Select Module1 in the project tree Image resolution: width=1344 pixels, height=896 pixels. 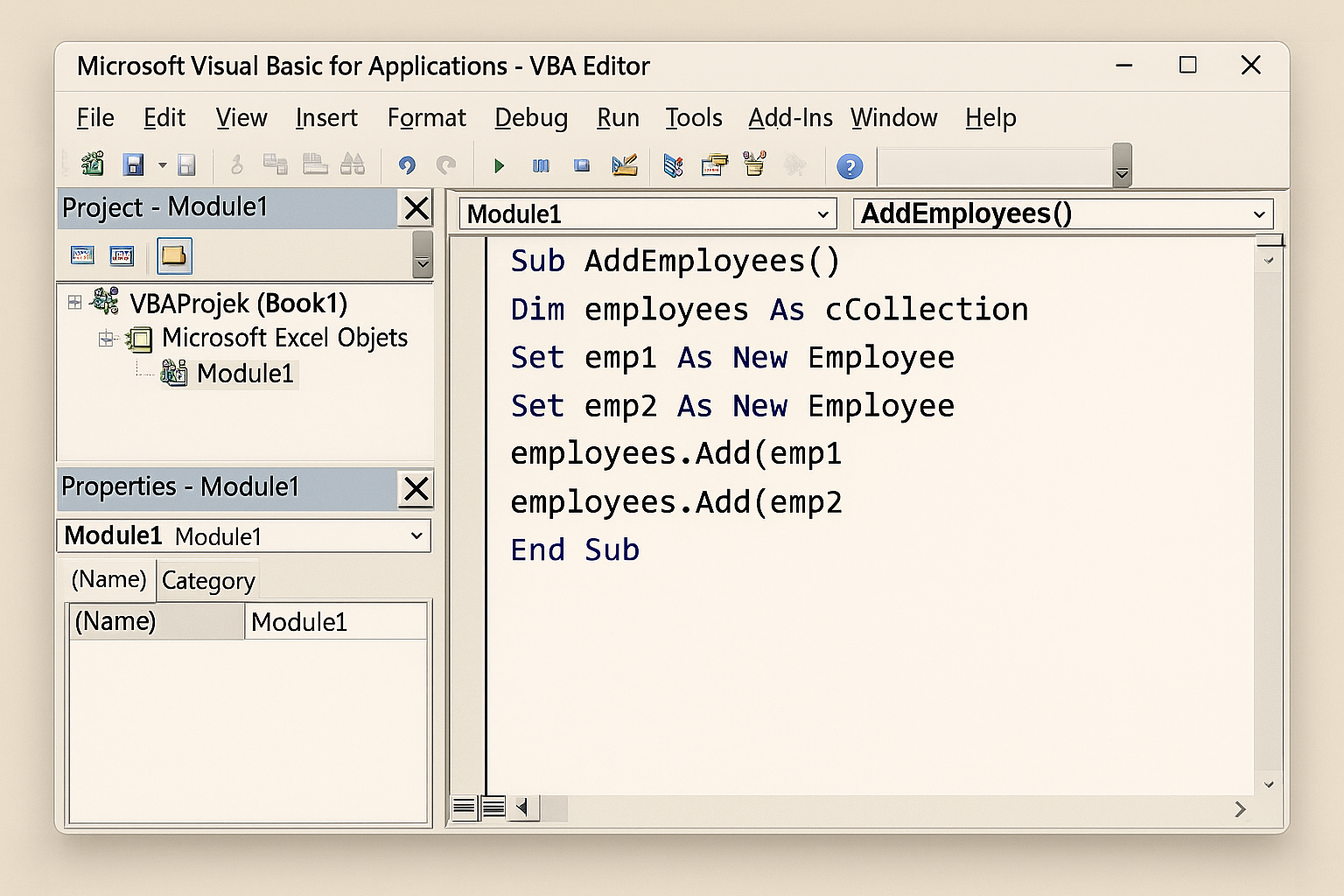tap(245, 374)
